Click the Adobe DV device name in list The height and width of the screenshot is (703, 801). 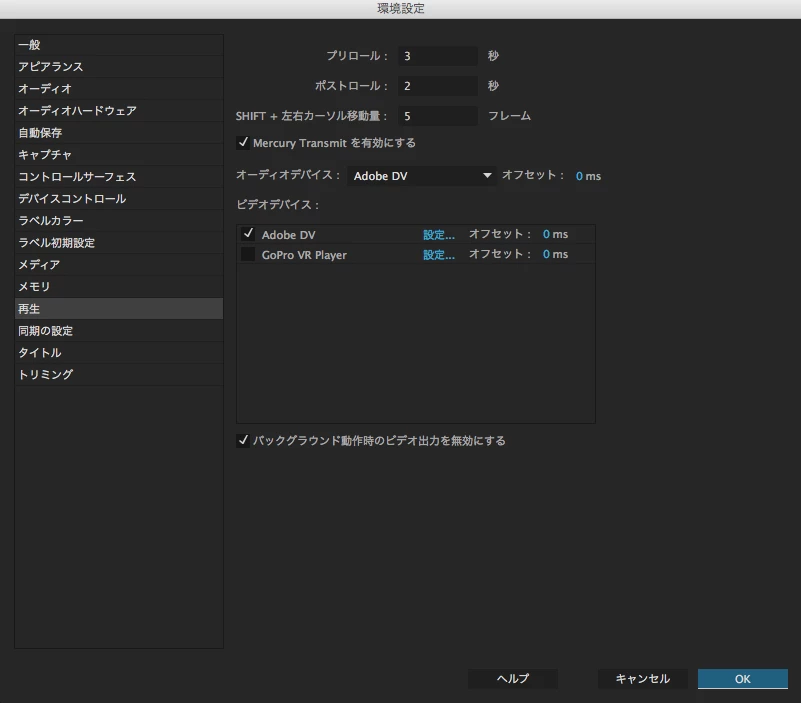pyautogui.click(x=289, y=235)
